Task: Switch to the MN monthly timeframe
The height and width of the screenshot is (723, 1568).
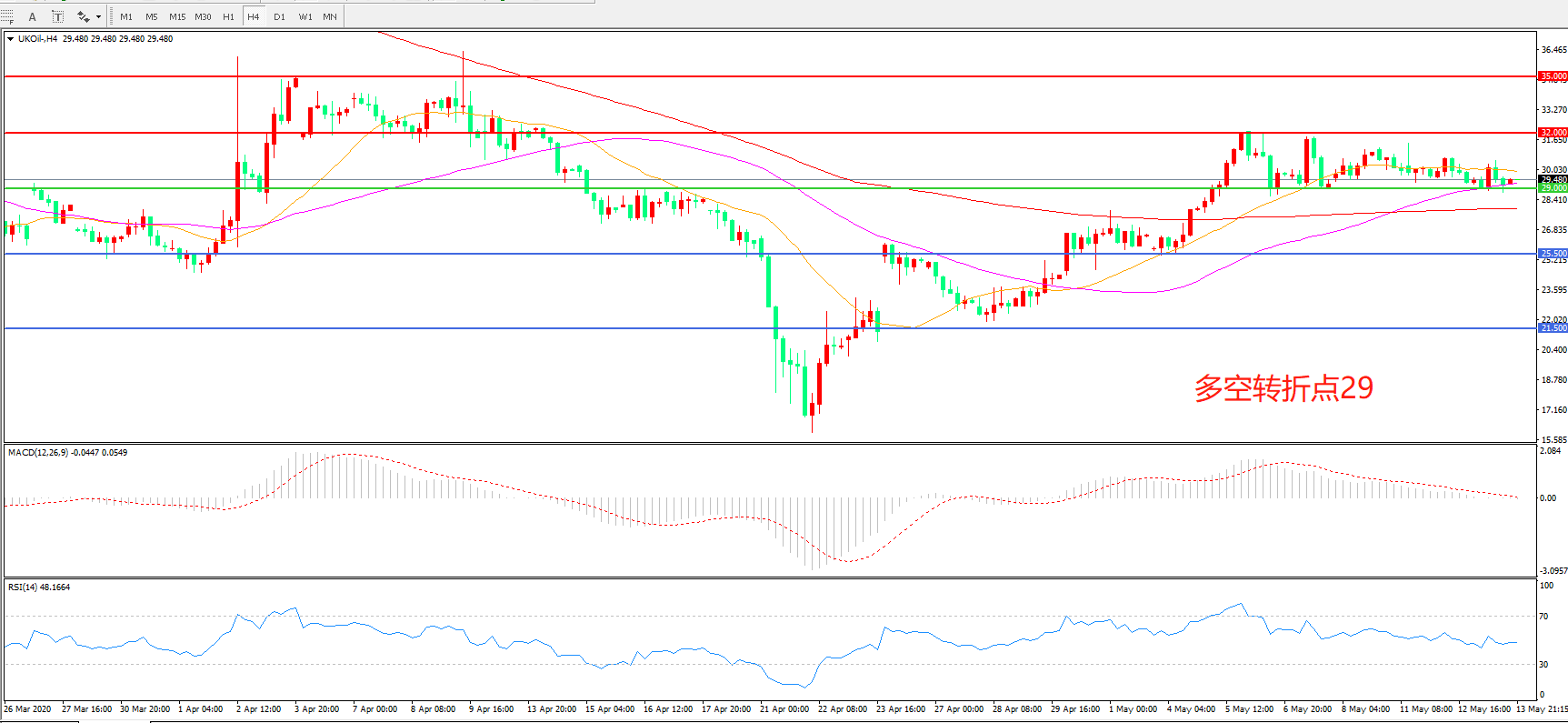Action: pos(330,16)
